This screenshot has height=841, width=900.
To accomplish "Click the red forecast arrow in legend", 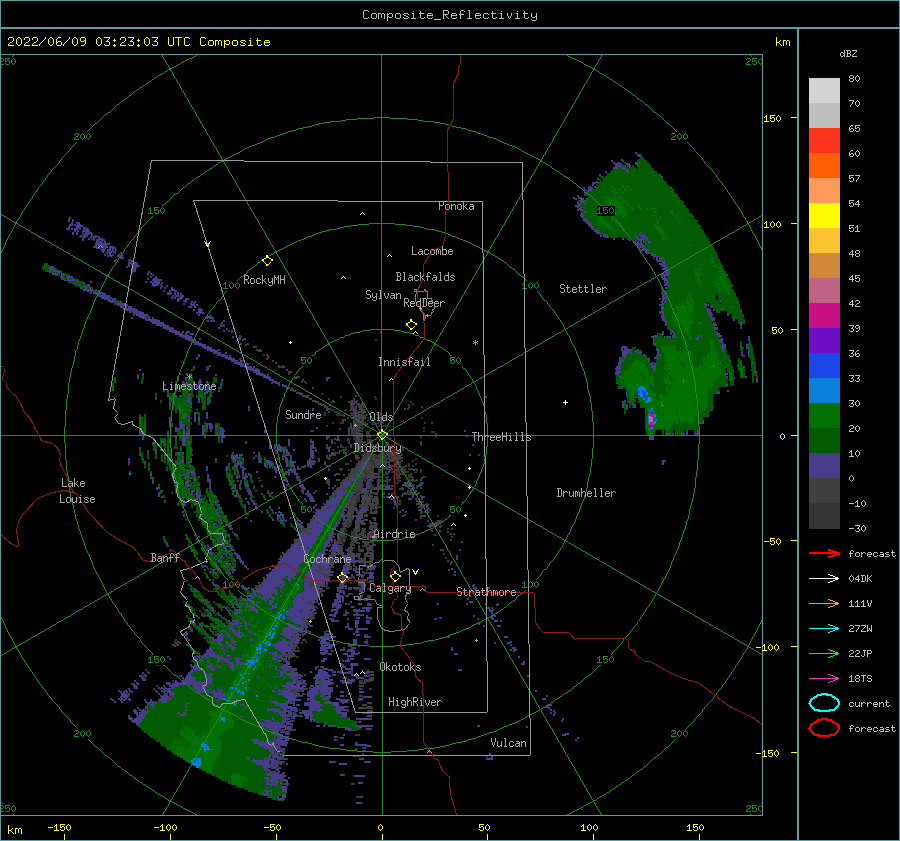I will pyautogui.click(x=824, y=553).
